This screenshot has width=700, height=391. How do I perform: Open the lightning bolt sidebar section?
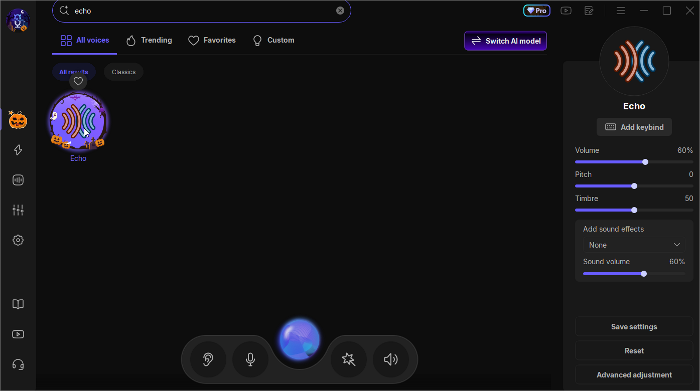(x=18, y=150)
